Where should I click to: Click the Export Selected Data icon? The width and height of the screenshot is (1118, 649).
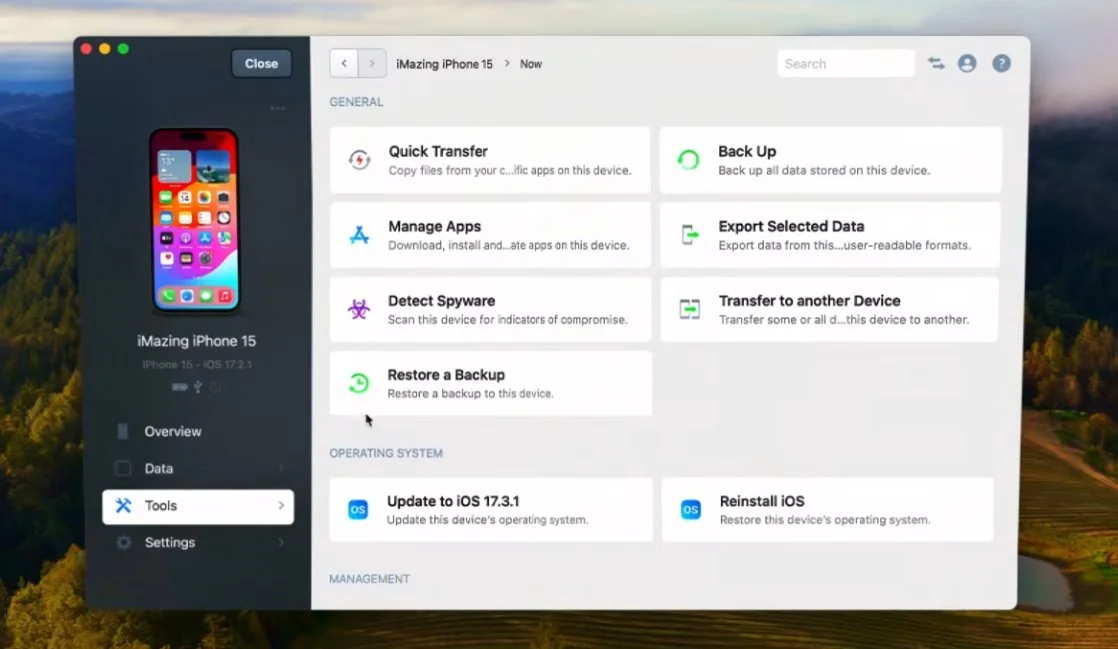(x=689, y=235)
